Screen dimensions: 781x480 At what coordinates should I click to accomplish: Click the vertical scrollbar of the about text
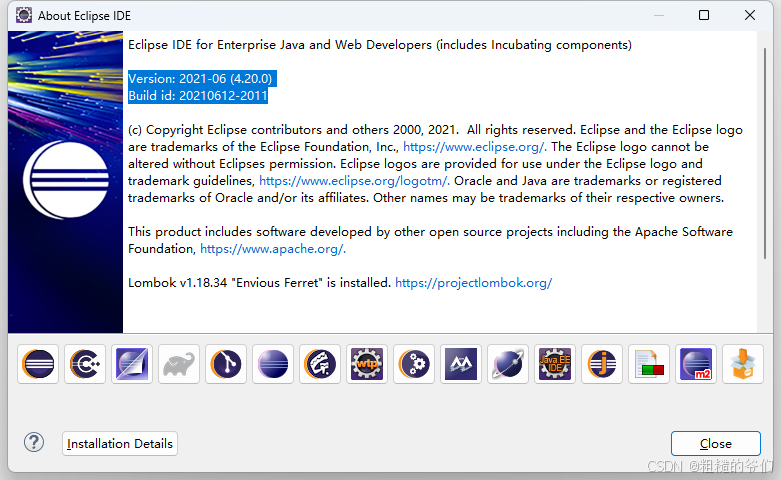tap(765, 153)
